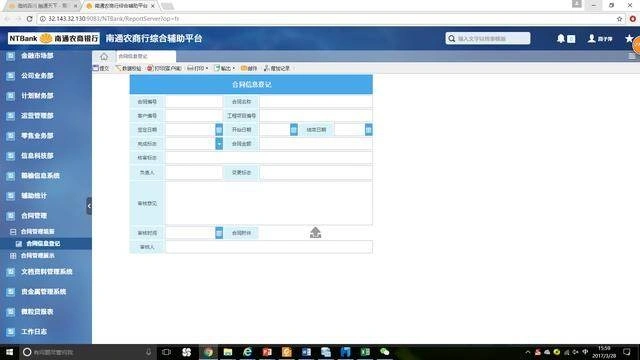Open calendar picker for 审核时间
640x360 pixels.
tap(219, 233)
